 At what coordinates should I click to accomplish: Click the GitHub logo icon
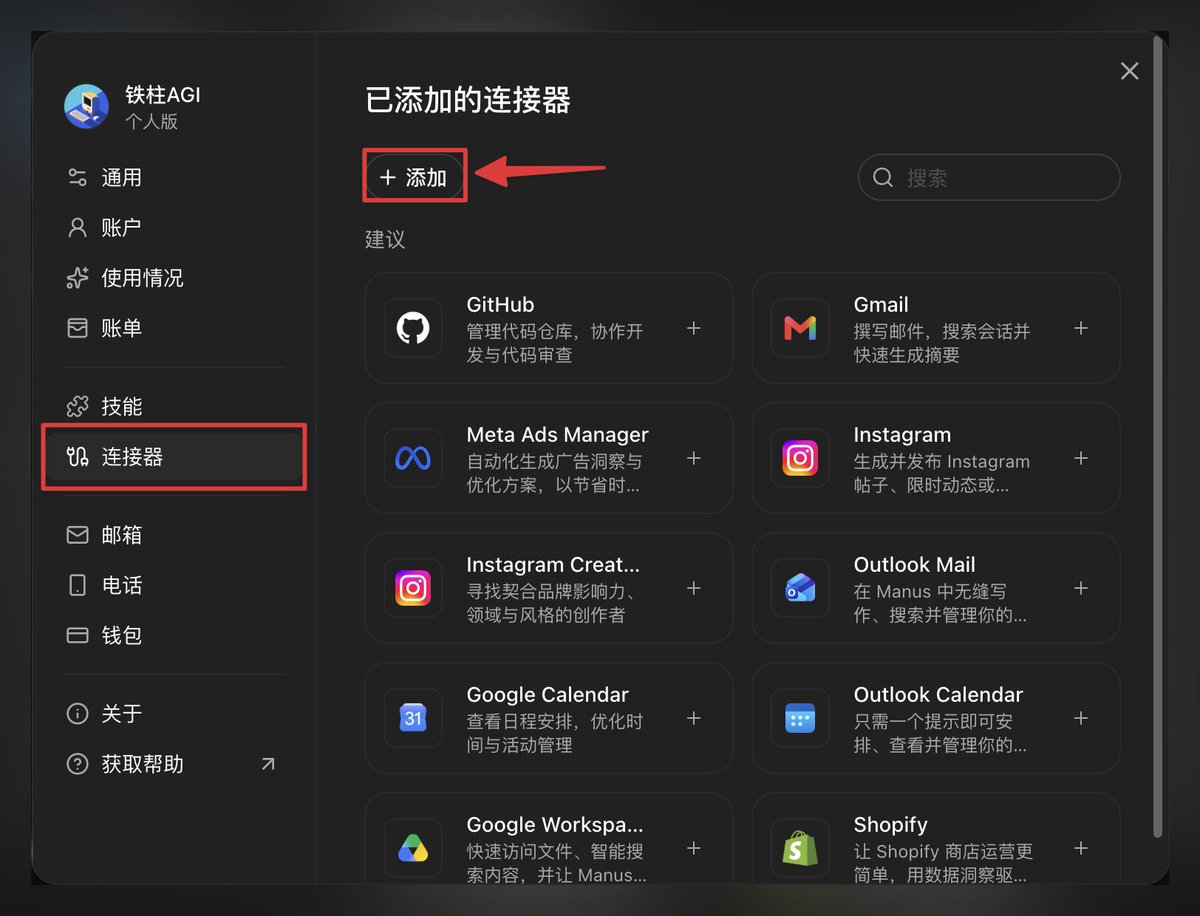413,328
